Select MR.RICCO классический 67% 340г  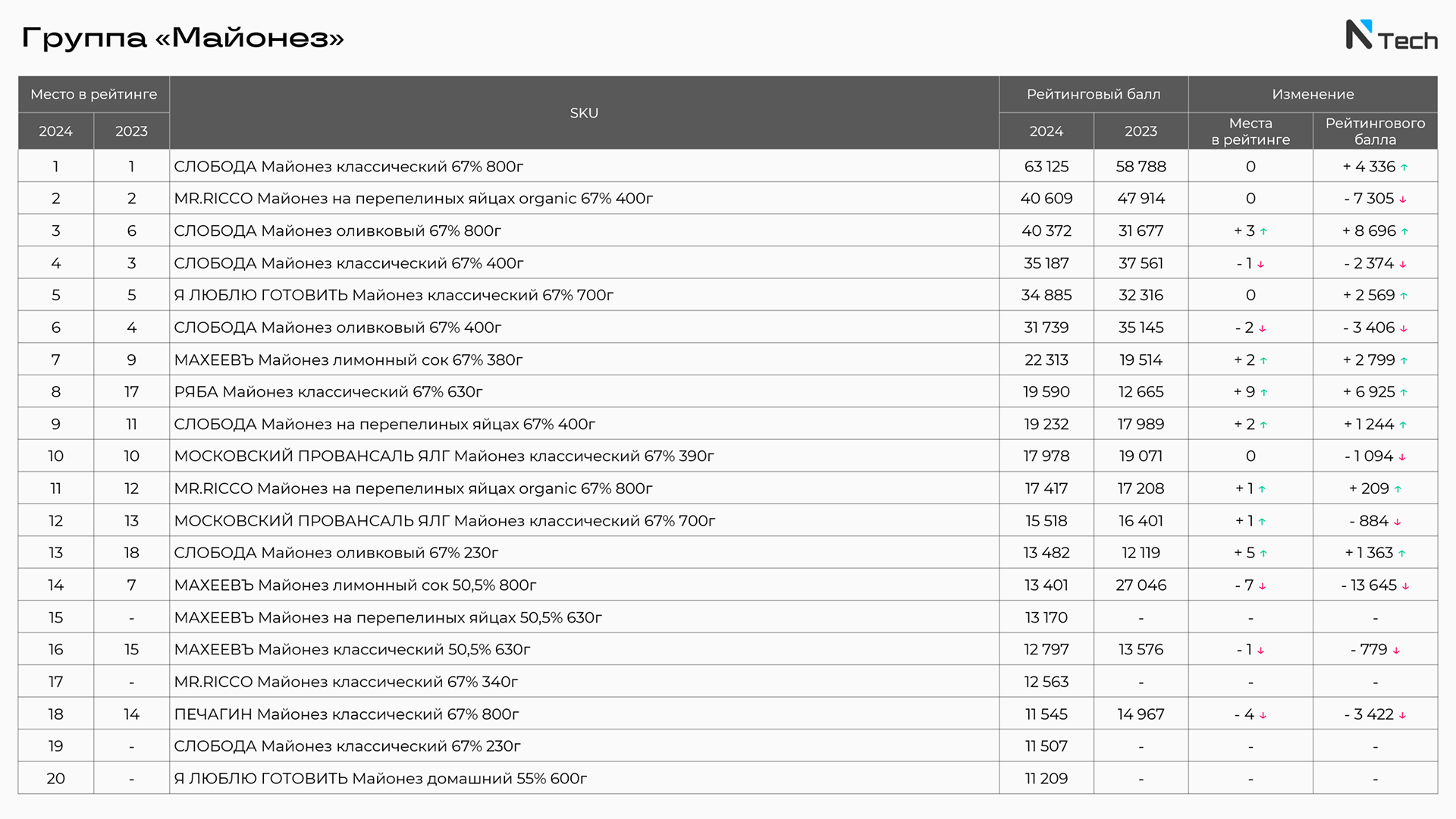pyautogui.click(x=728, y=682)
